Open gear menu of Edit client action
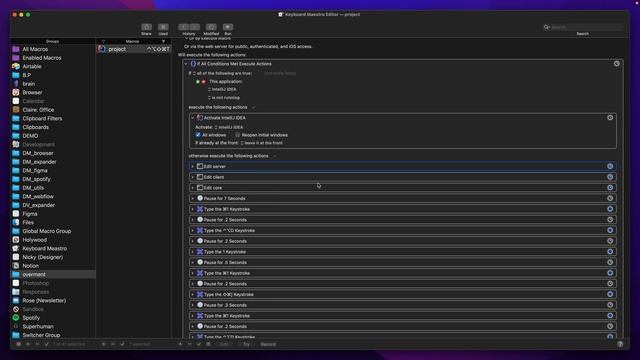The width and height of the screenshot is (640, 360). click(610, 177)
